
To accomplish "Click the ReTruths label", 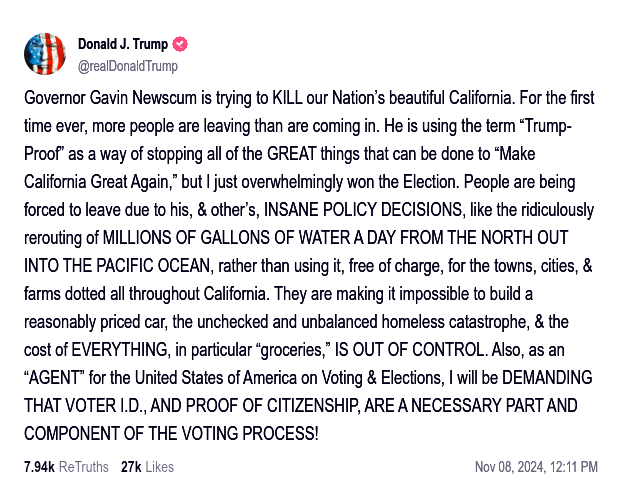I will click(84, 467).
